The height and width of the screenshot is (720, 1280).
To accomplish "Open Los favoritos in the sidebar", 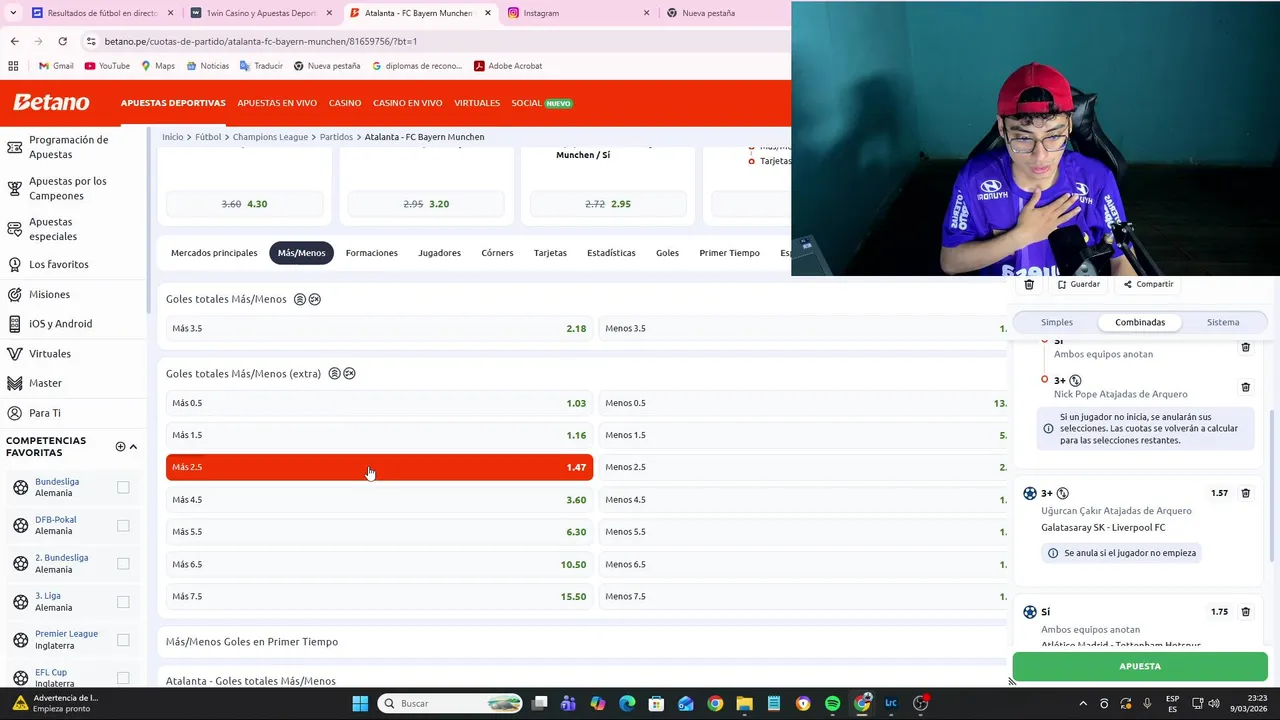I will [x=59, y=264].
